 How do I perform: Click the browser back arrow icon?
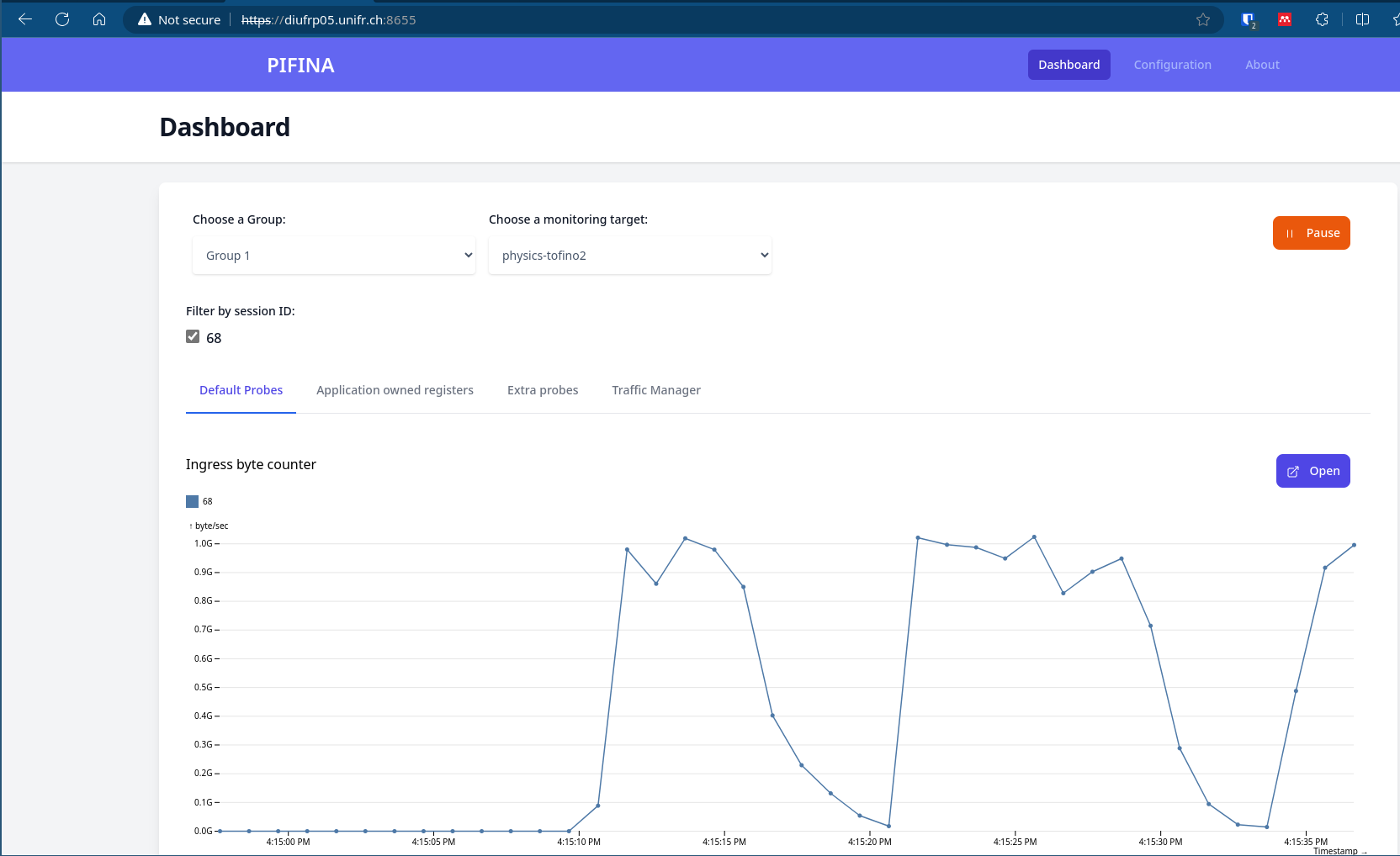pyautogui.click(x=25, y=19)
